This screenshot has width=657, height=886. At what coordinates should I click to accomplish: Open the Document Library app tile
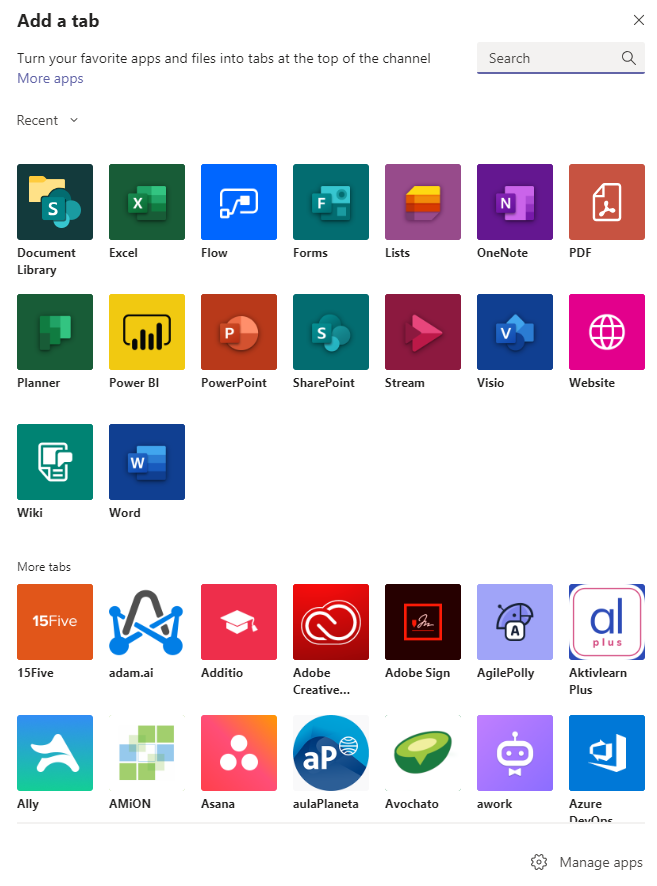(x=55, y=202)
